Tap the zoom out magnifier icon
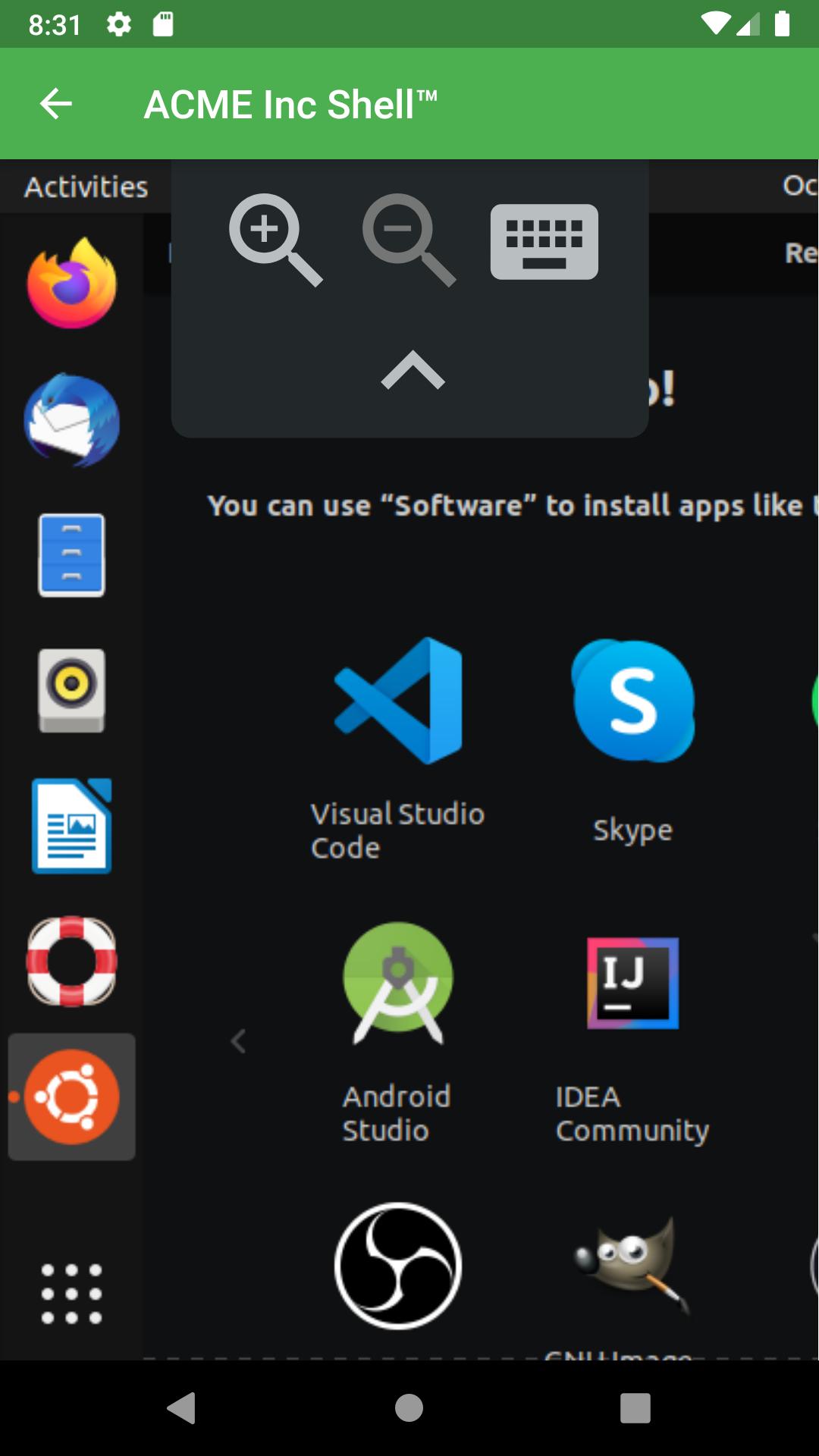 (408, 240)
